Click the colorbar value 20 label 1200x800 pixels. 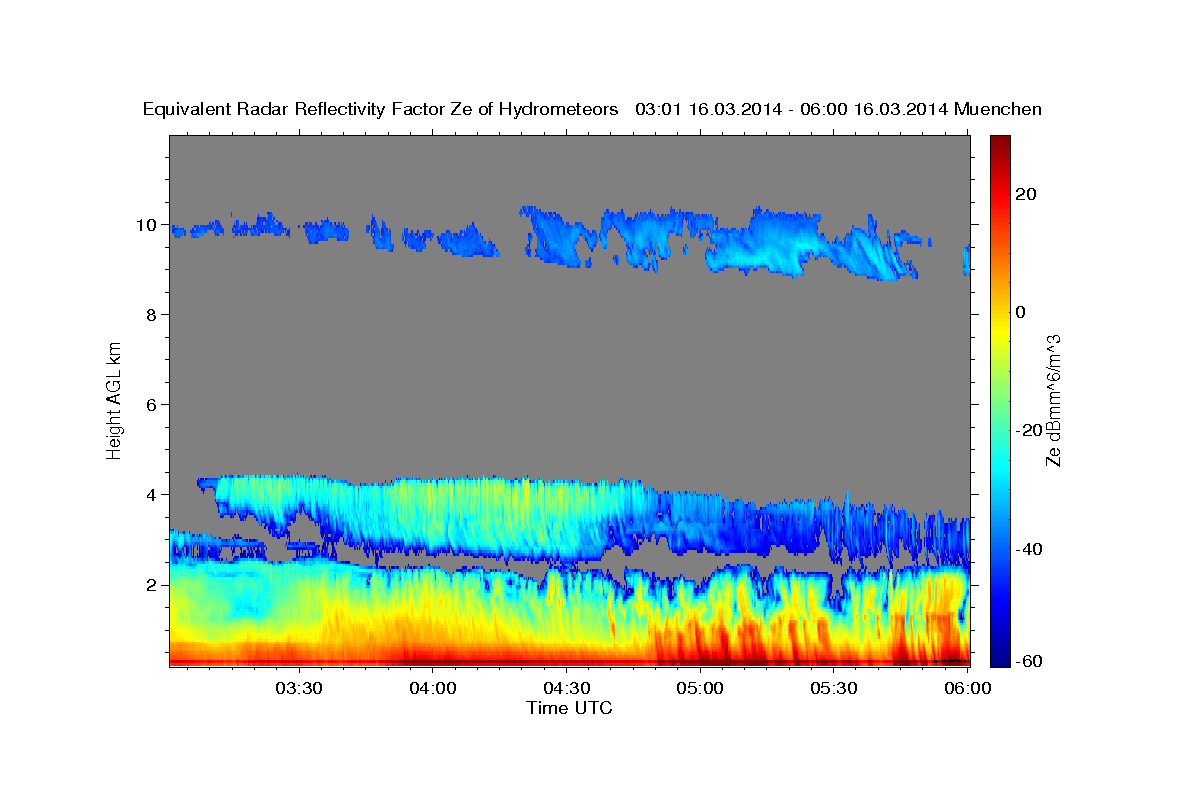(x=1028, y=194)
